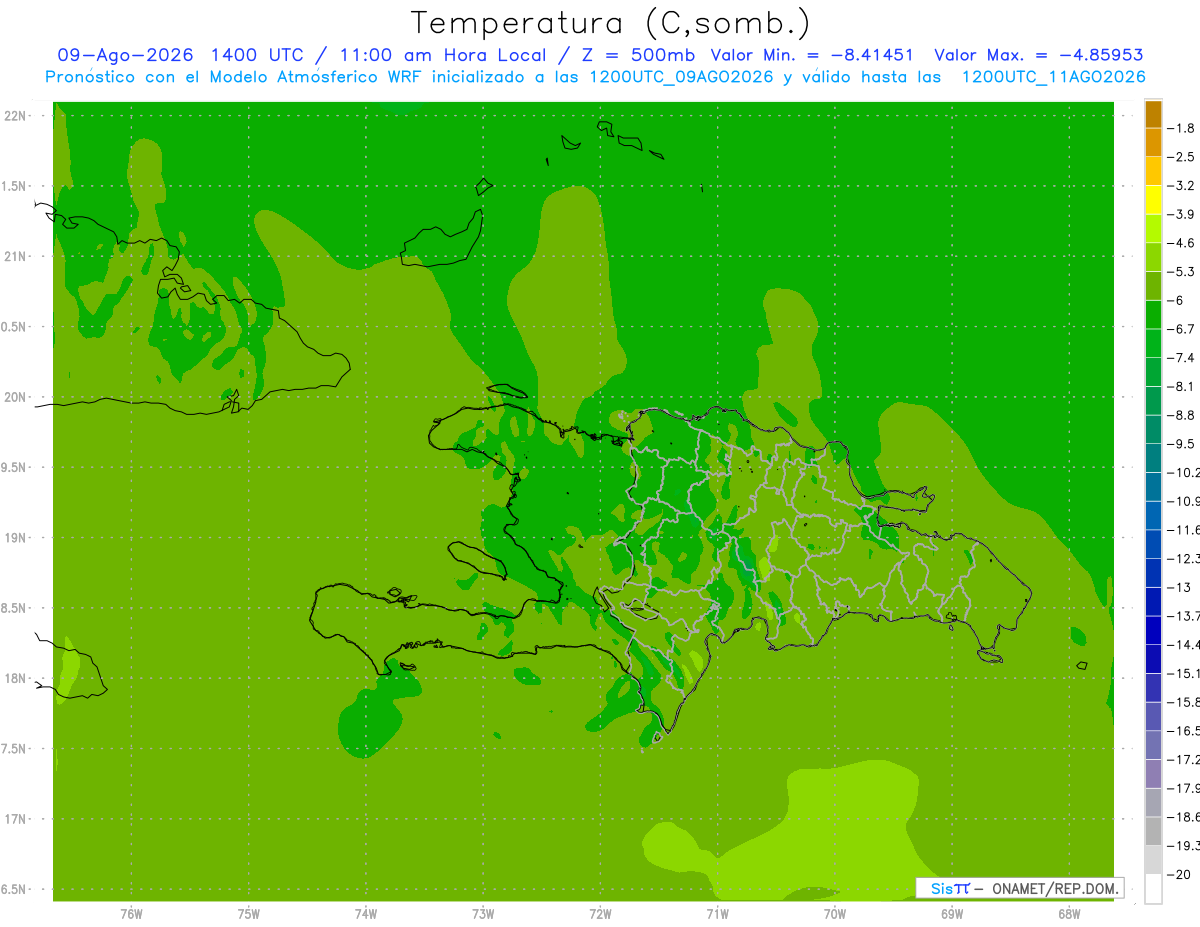This screenshot has height=927, width=1200.
Task: Click the '19N' latitude label
Action: 16,537
